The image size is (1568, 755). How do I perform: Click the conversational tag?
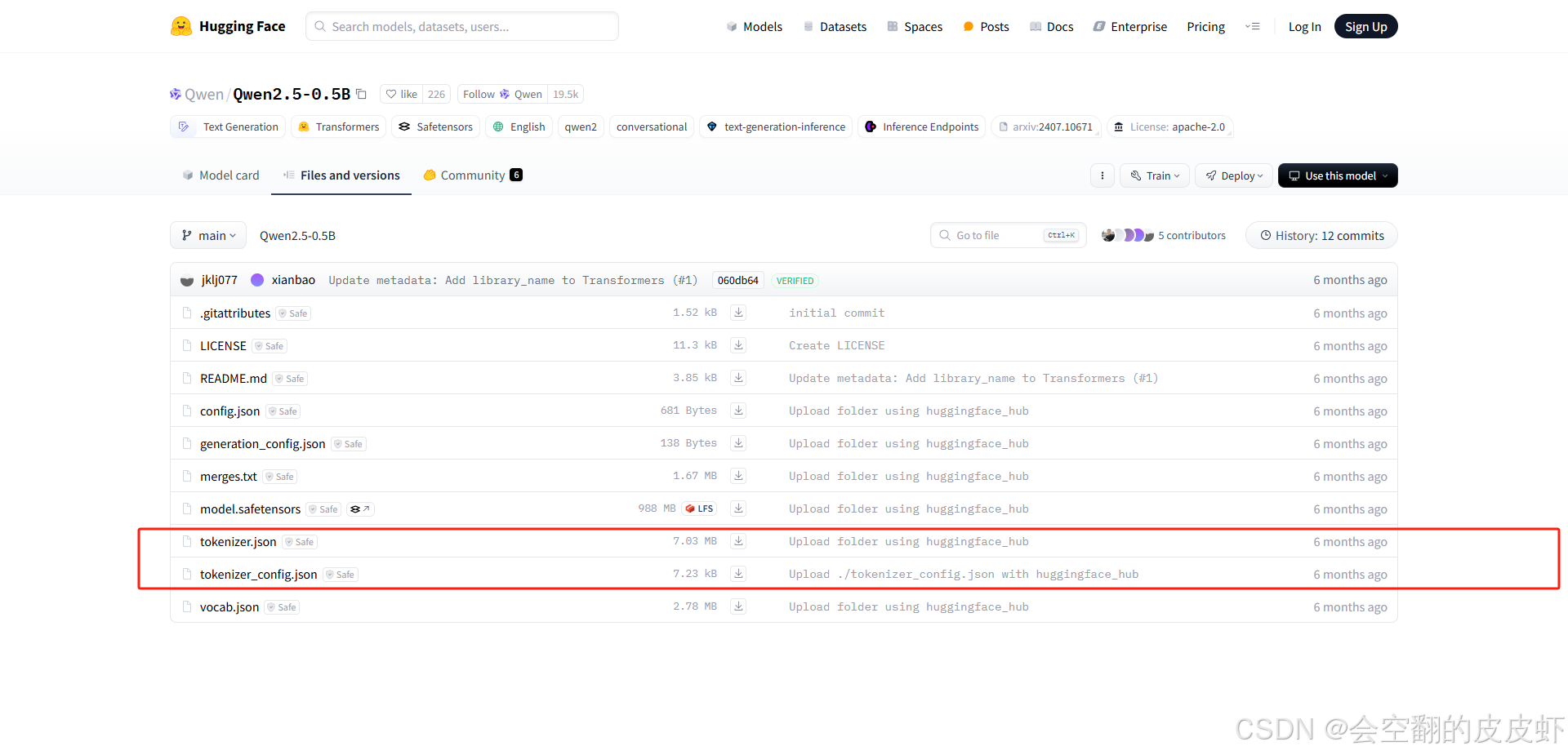point(652,127)
